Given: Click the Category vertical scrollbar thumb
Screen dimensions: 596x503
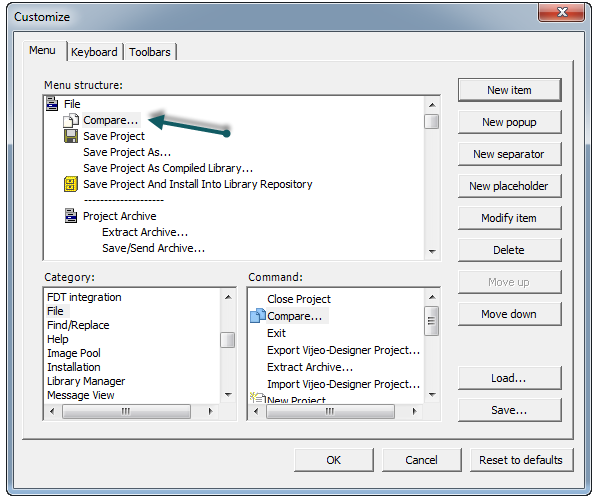Looking at the screenshot, I should (x=228, y=340).
